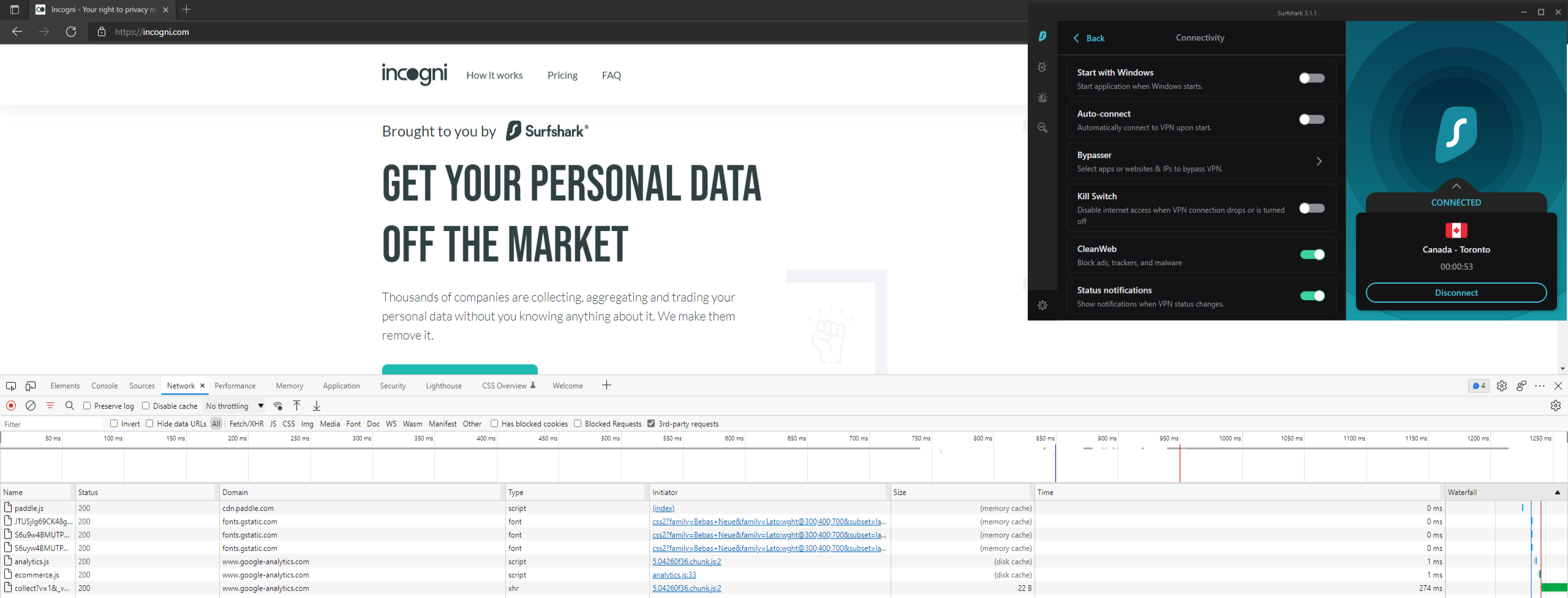
Task: Check the Preserve log checkbox
Action: pyautogui.click(x=87, y=406)
